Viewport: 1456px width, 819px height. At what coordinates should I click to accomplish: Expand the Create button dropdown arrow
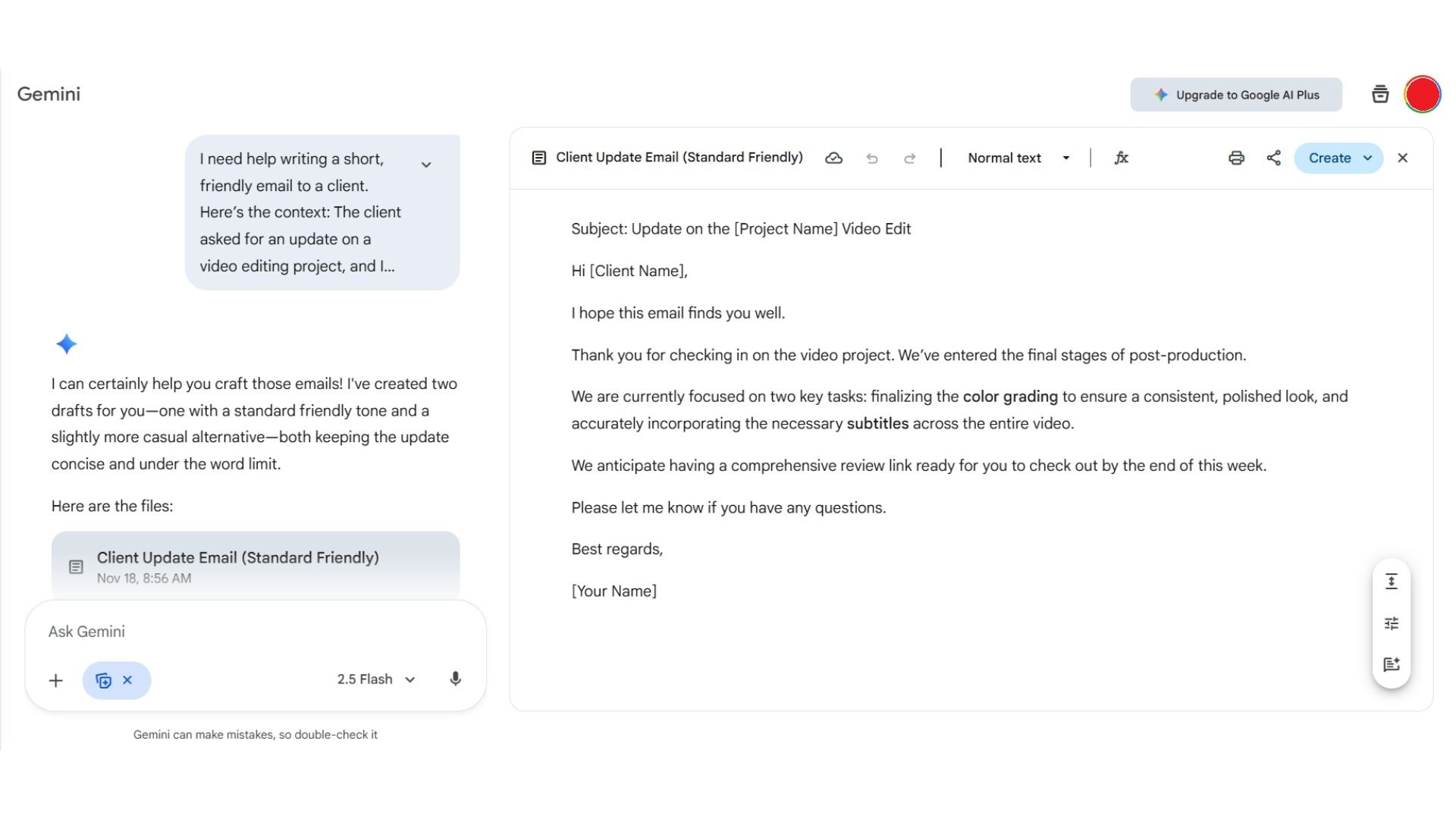point(1367,158)
